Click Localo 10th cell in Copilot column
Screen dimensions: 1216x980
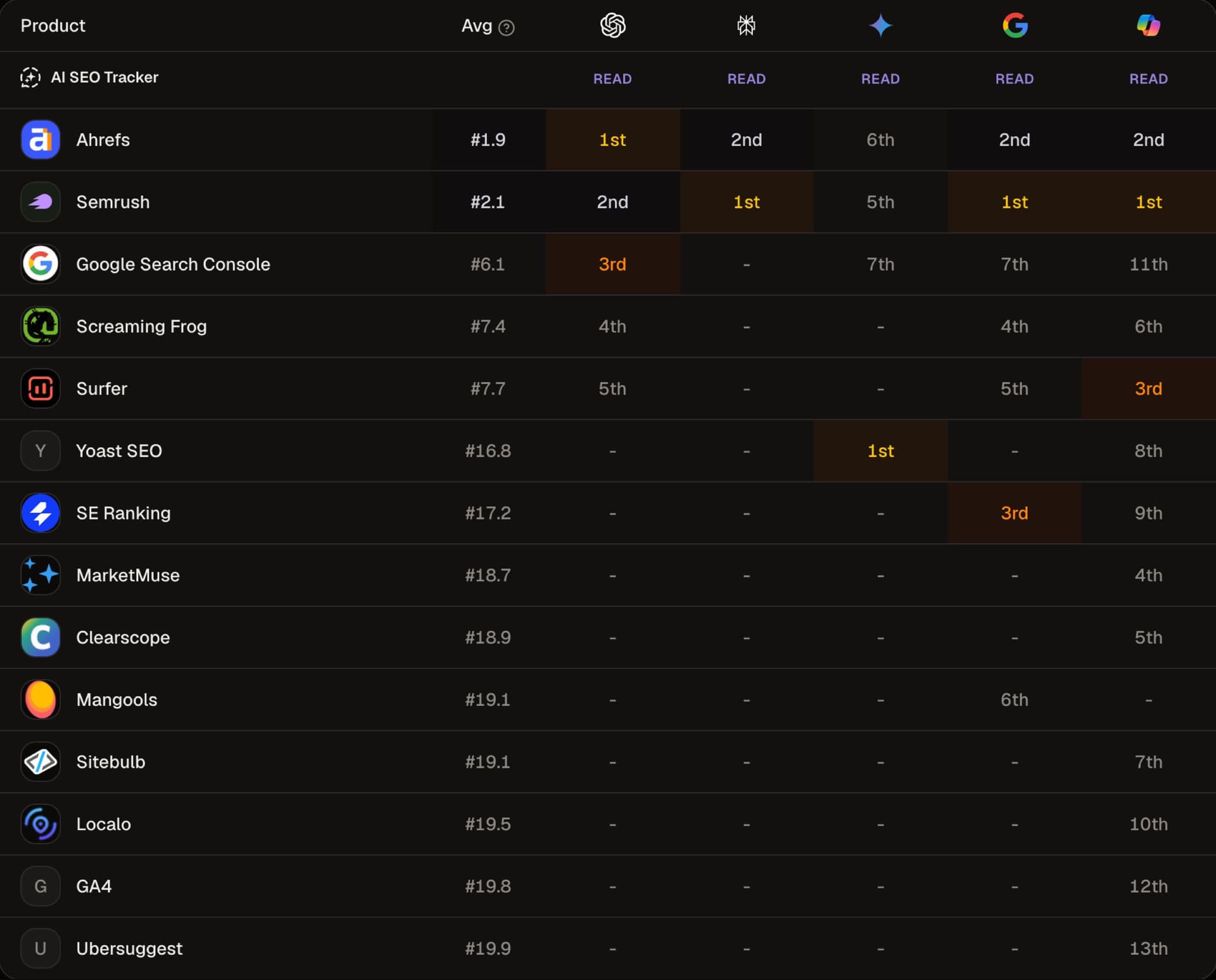(x=1148, y=824)
